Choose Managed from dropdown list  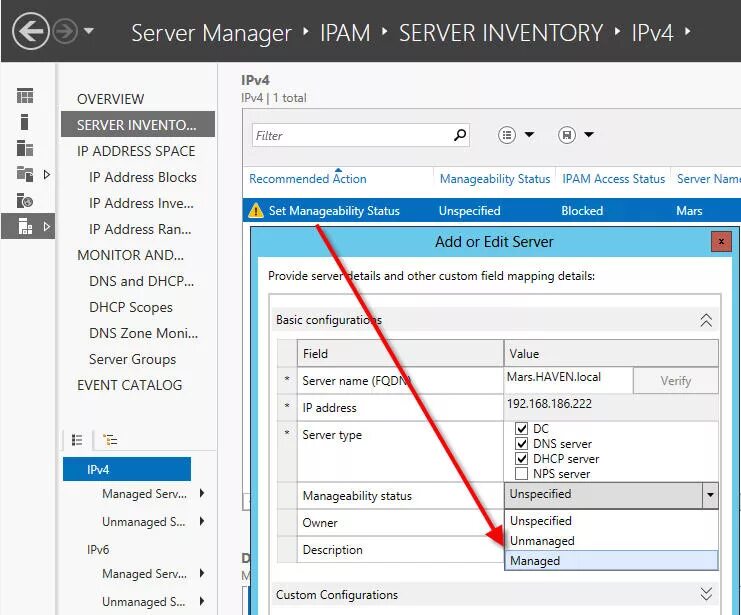611,561
